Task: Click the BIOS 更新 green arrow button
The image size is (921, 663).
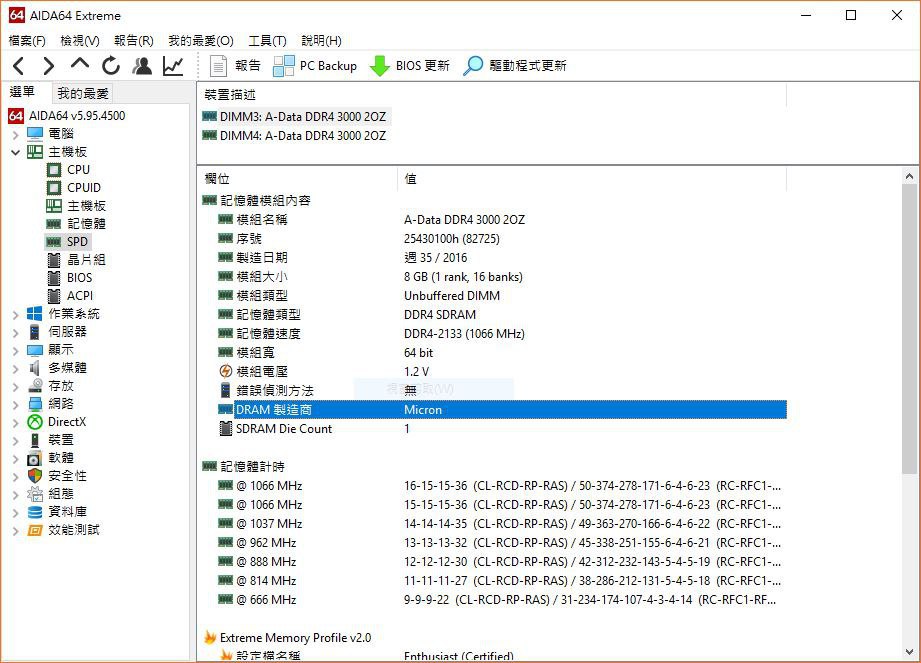Action: [x=409, y=66]
